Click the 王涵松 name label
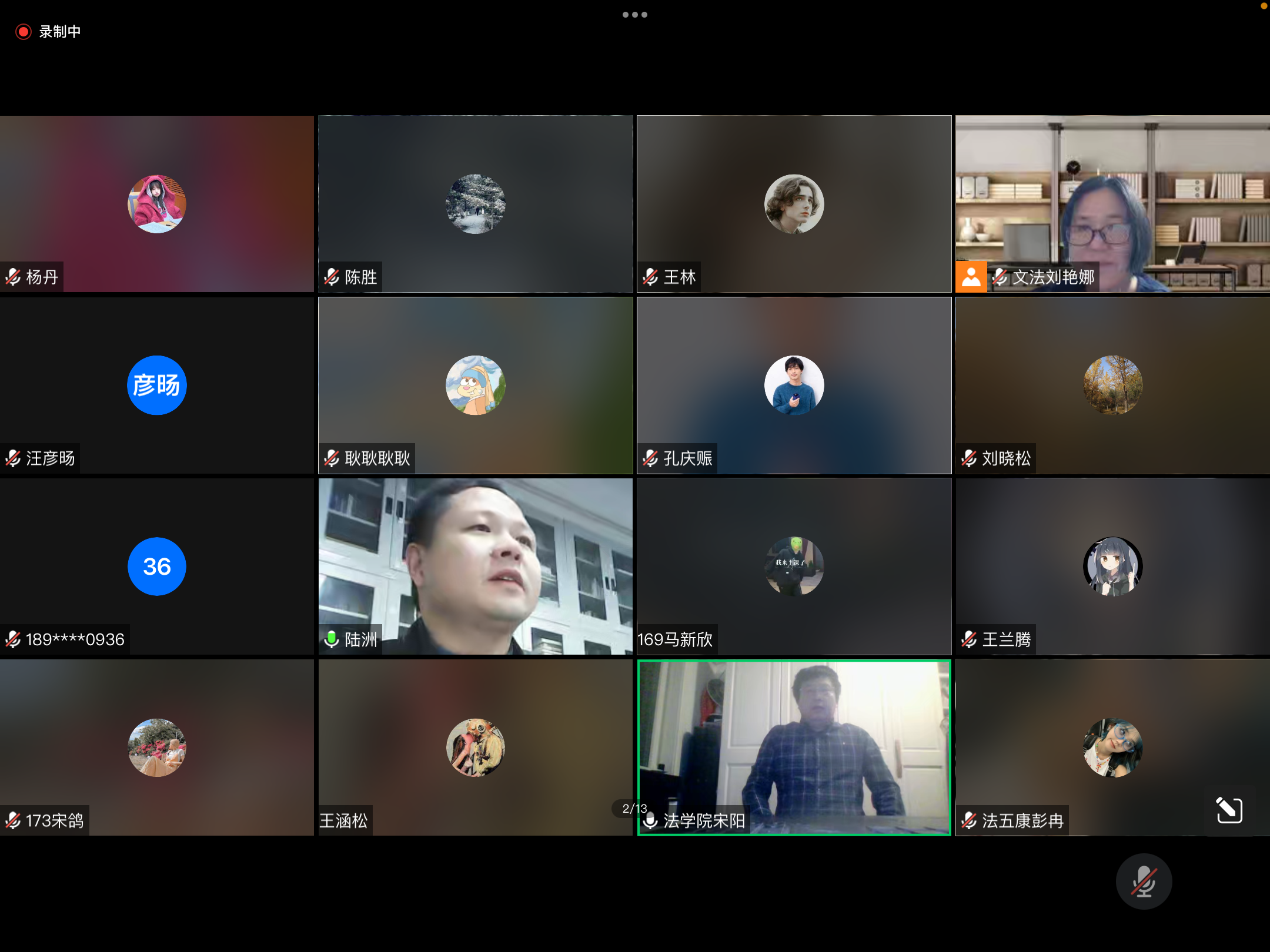1270x952 pixels. coord(344,820)
